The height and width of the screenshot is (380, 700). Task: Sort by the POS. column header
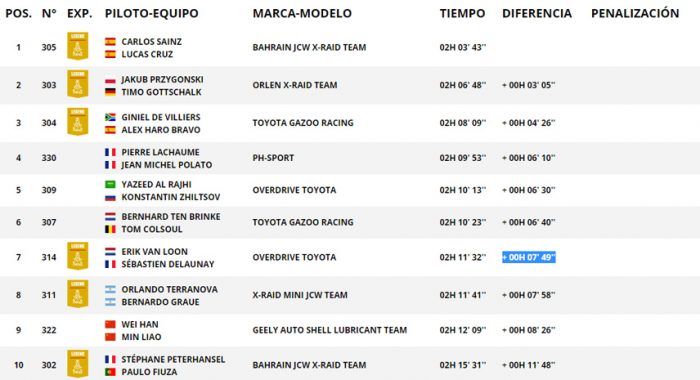[x=18, y=13]
